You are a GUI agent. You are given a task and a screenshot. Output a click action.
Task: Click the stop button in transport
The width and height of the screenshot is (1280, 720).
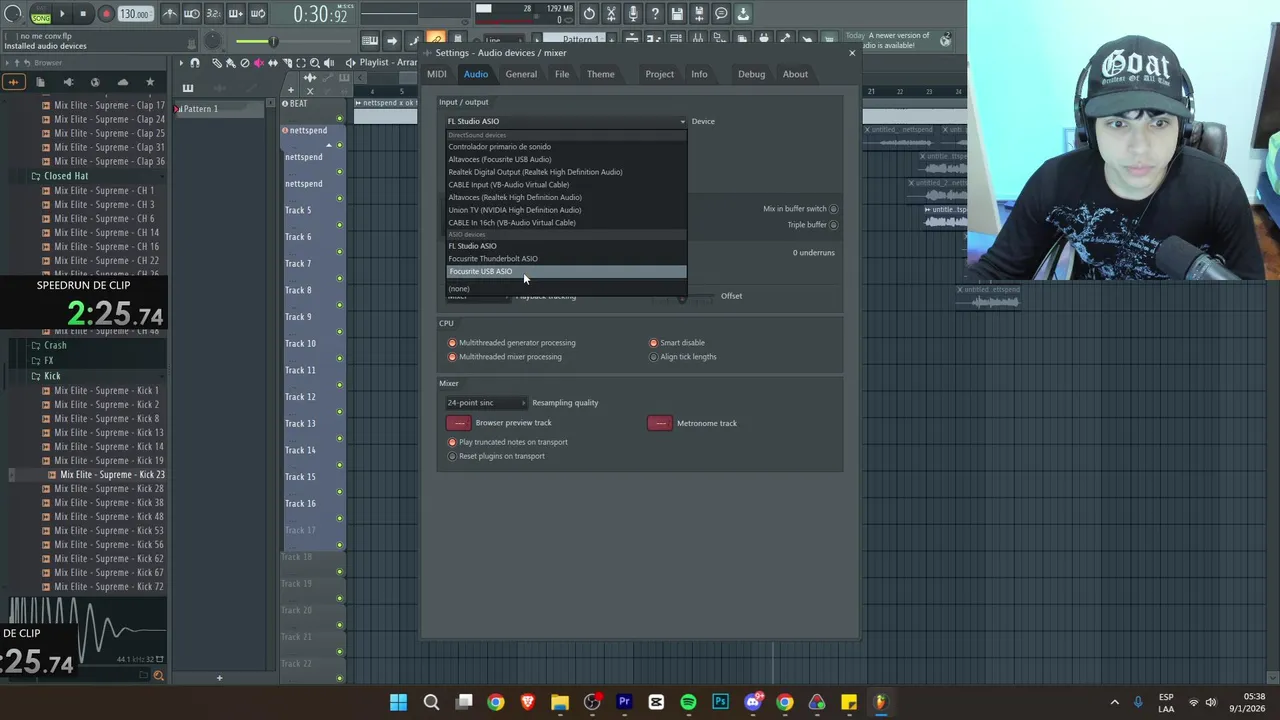[83, 14]
